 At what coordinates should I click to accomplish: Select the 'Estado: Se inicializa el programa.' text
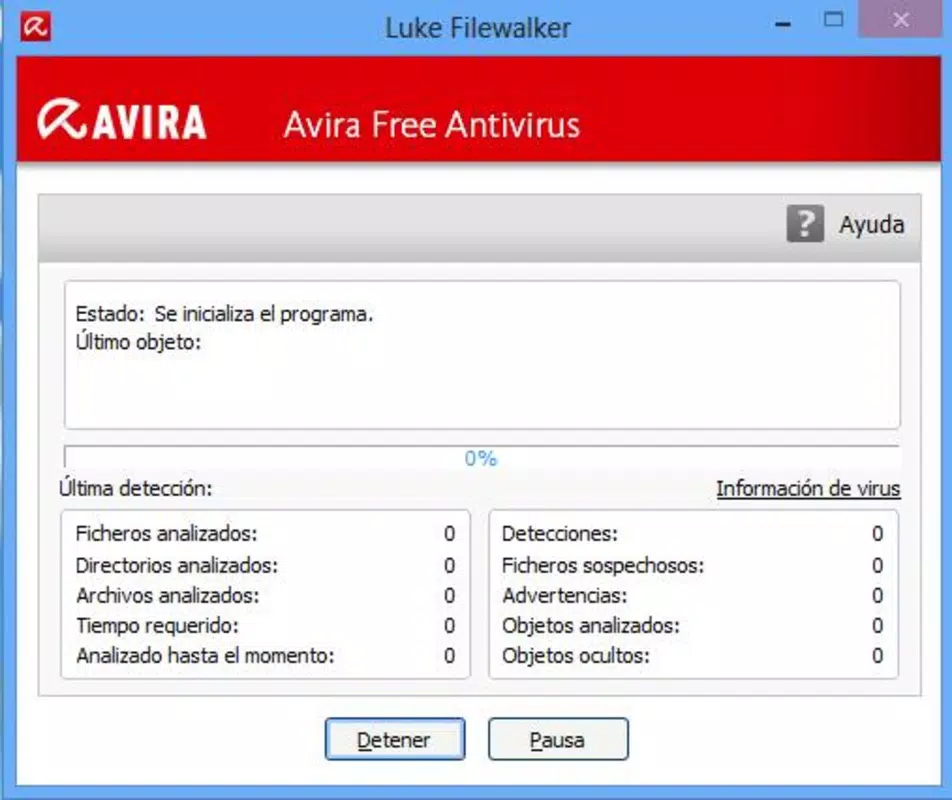224,314
